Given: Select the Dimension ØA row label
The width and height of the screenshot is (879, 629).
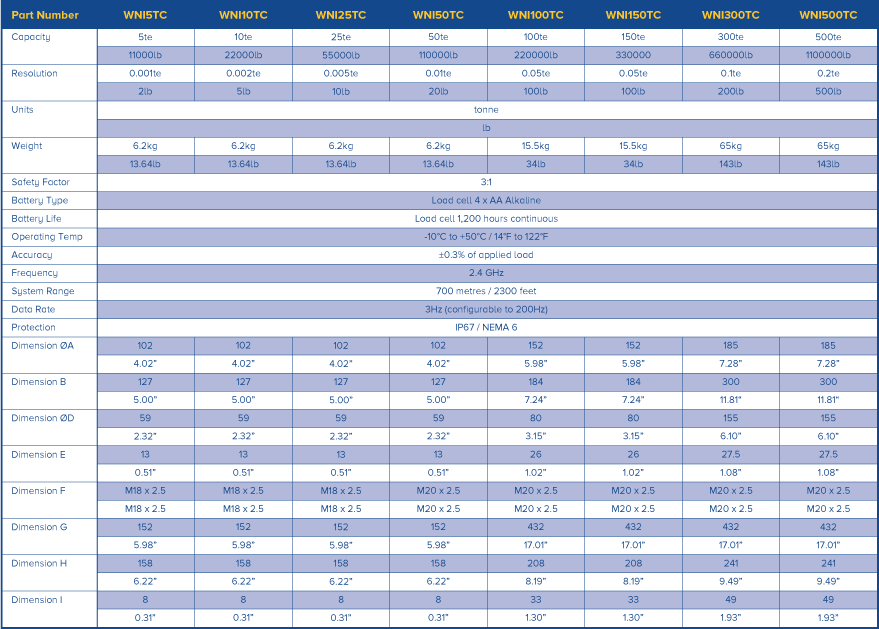Looking at the screenshot, I should tap(42, 345).
